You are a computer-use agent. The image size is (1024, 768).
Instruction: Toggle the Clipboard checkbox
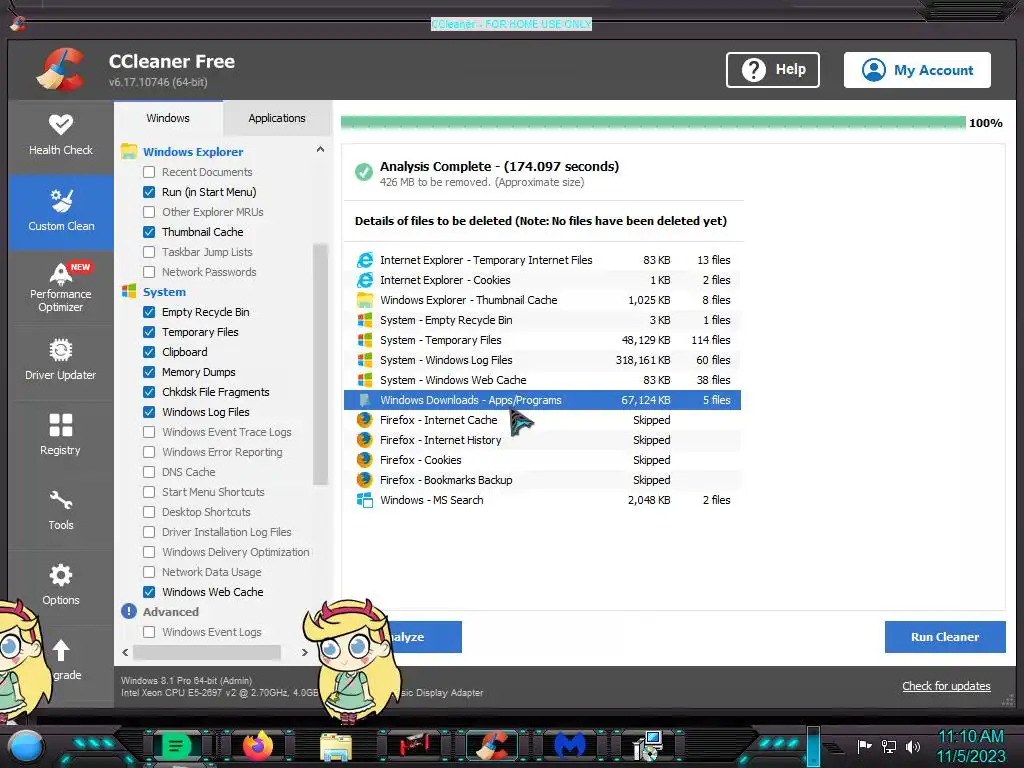click(x=149, y=352)
